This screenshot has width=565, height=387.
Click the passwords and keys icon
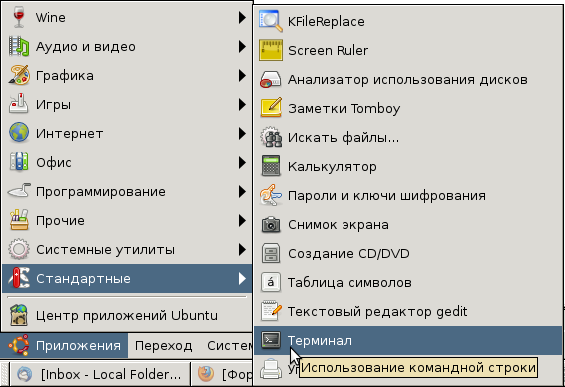click(x=271, y=195)
